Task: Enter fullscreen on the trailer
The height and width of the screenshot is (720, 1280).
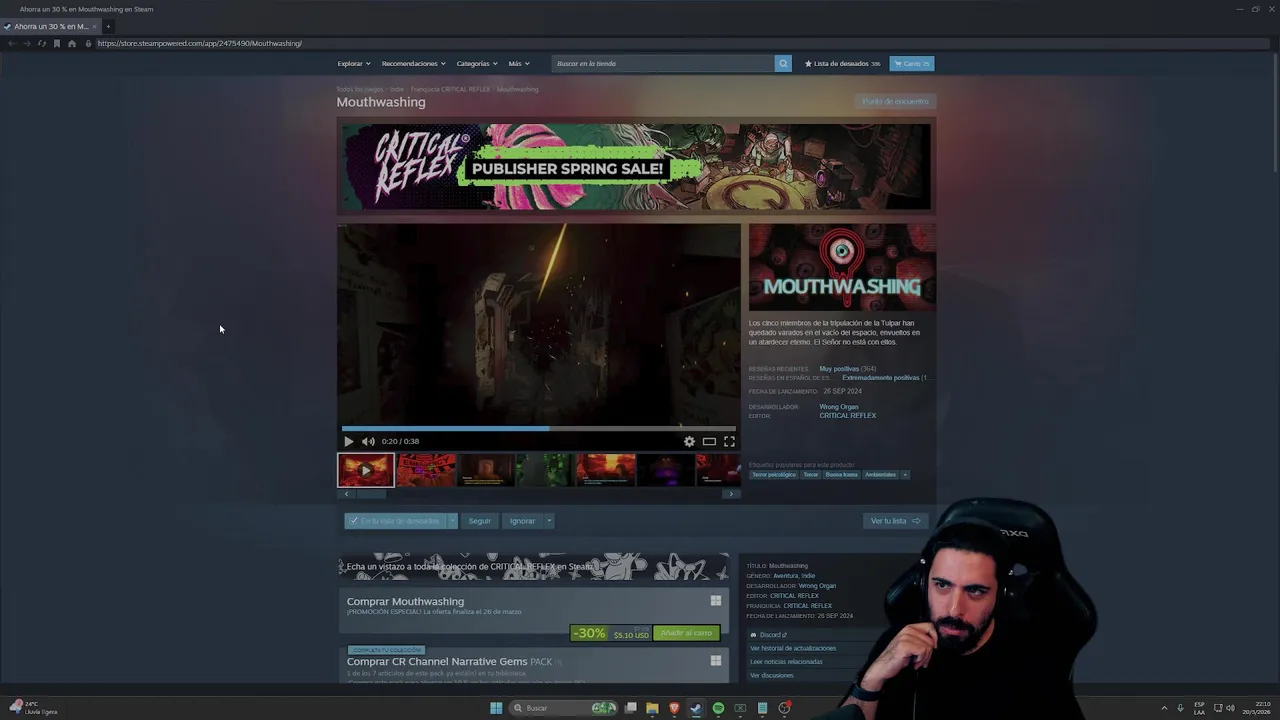Action: tap(729, 441)
